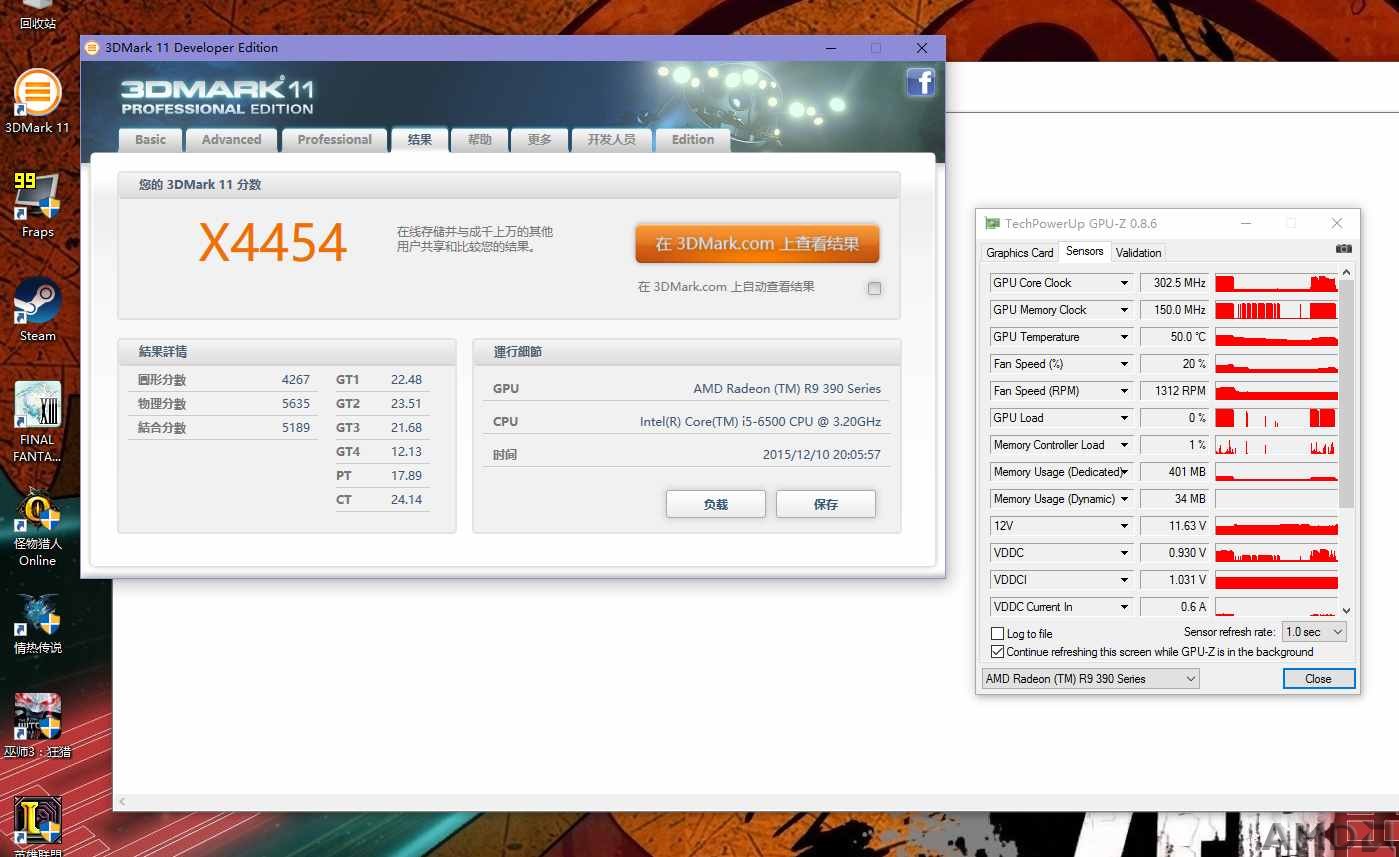Enable the Log to file checkbox

point(997,633)
